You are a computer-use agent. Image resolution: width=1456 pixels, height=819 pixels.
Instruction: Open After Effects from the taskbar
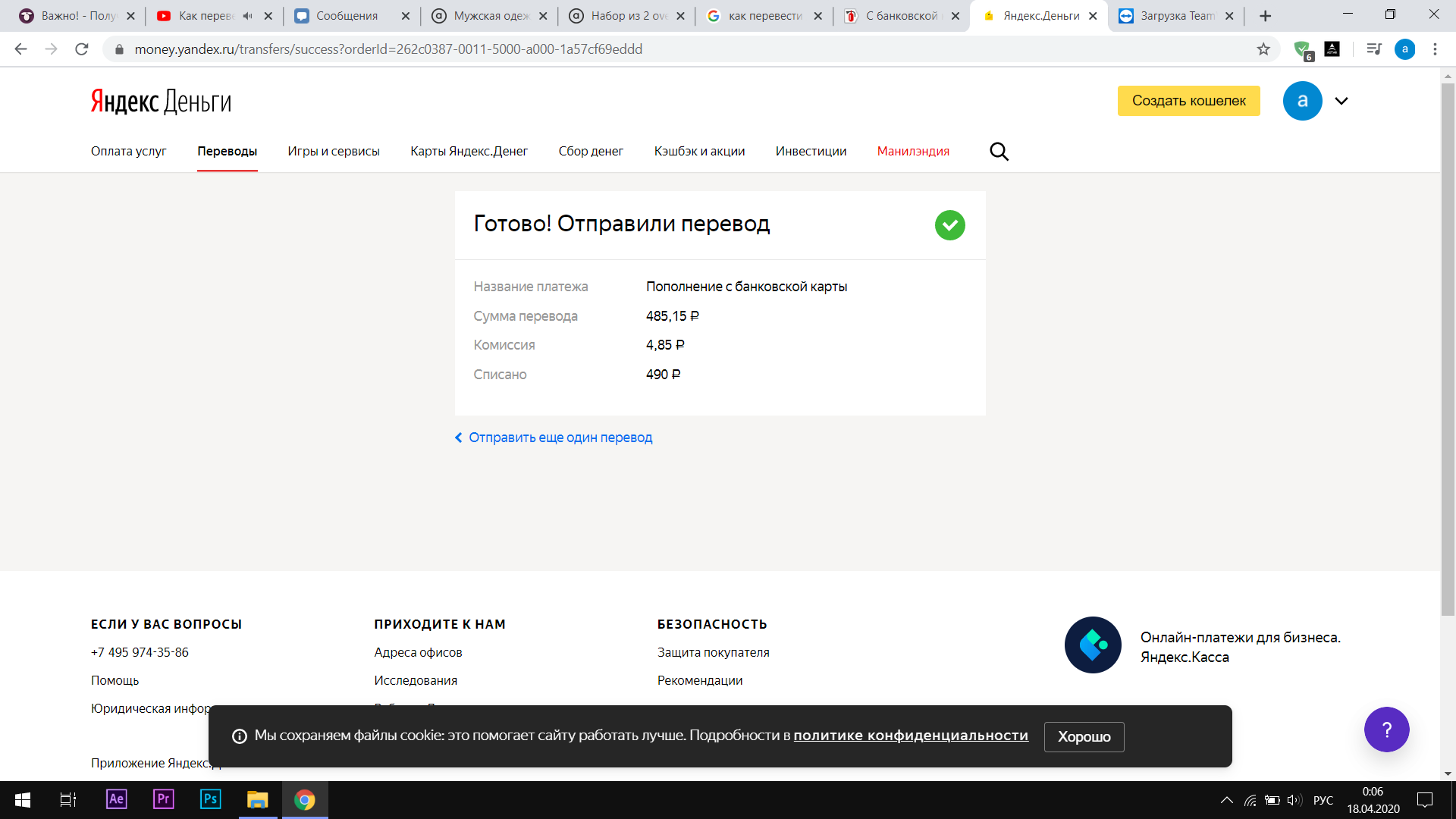click(116, 799)
